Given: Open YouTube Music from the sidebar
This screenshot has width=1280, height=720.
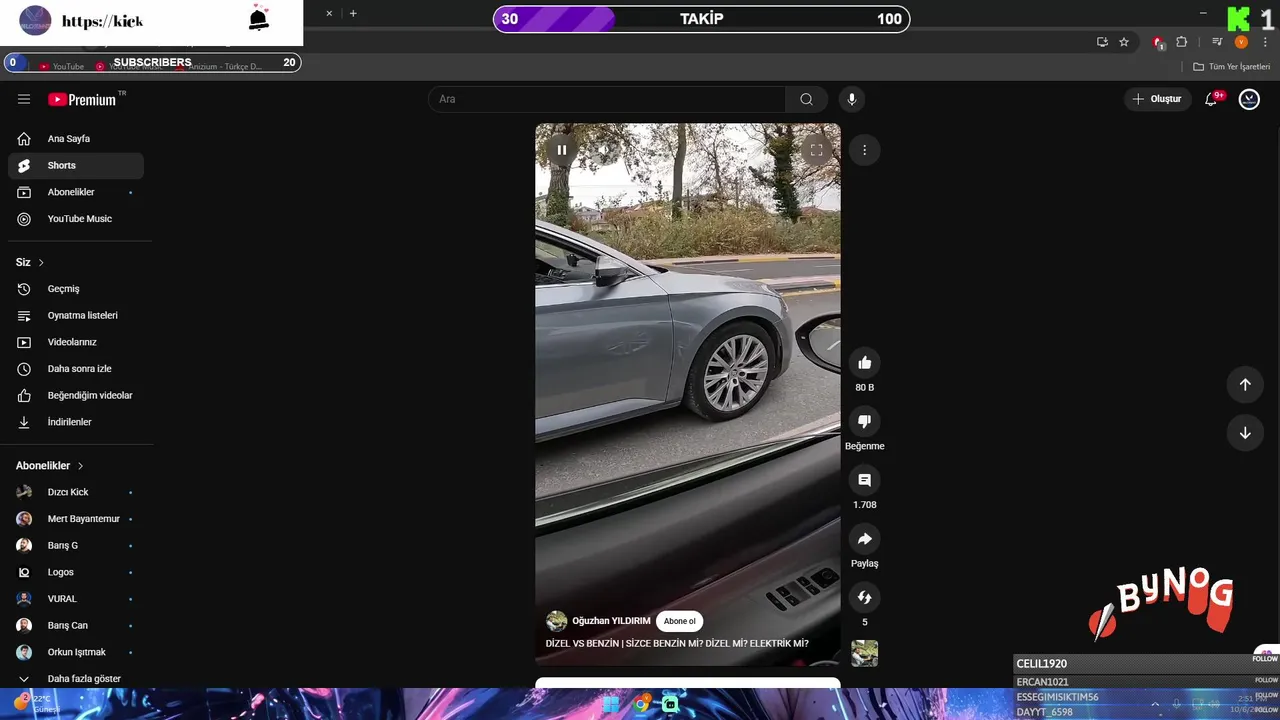Looking at the screenshot, I should pyautogui.click(x=76, y=219).
